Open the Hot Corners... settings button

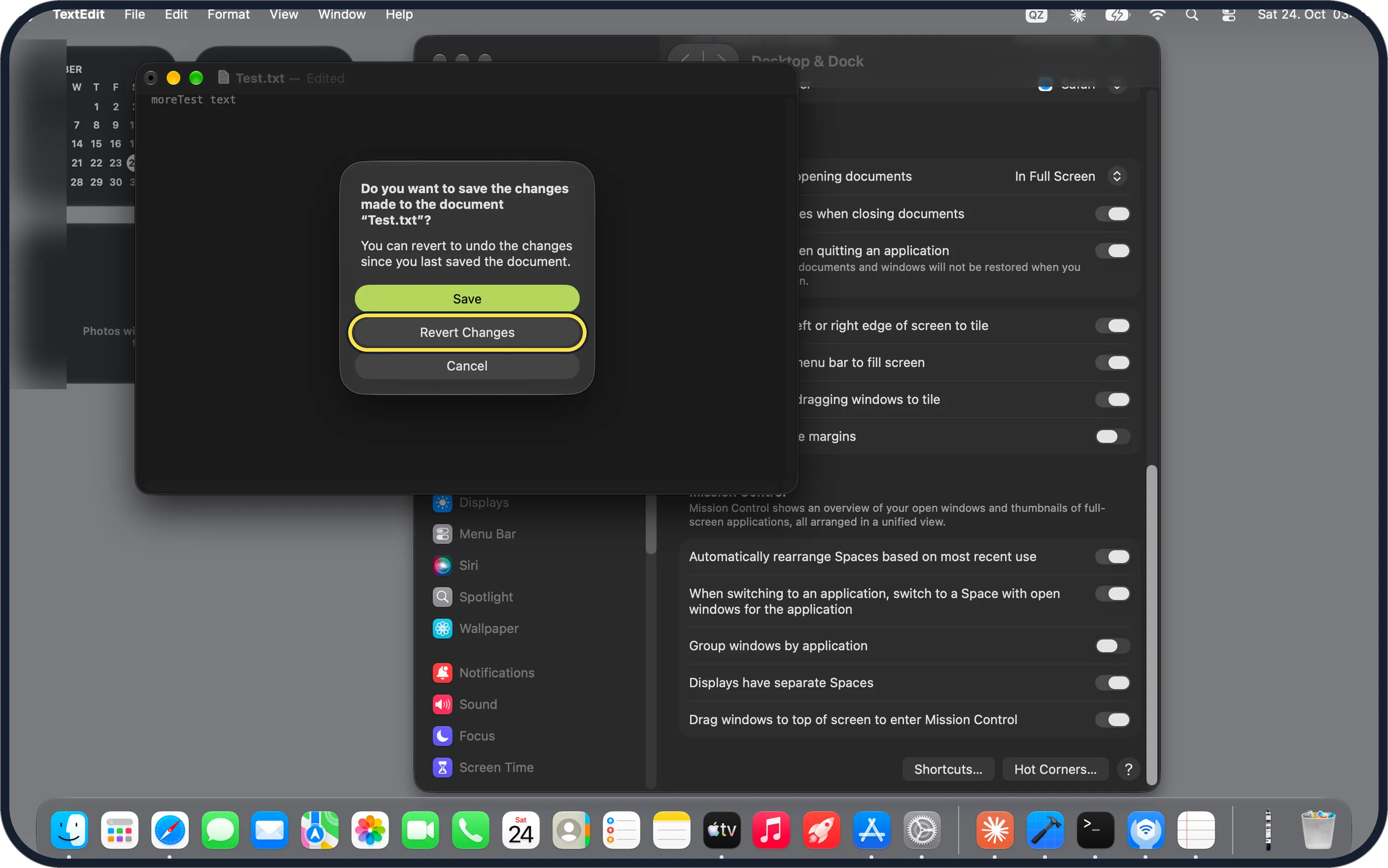[x=1055, y=768]
